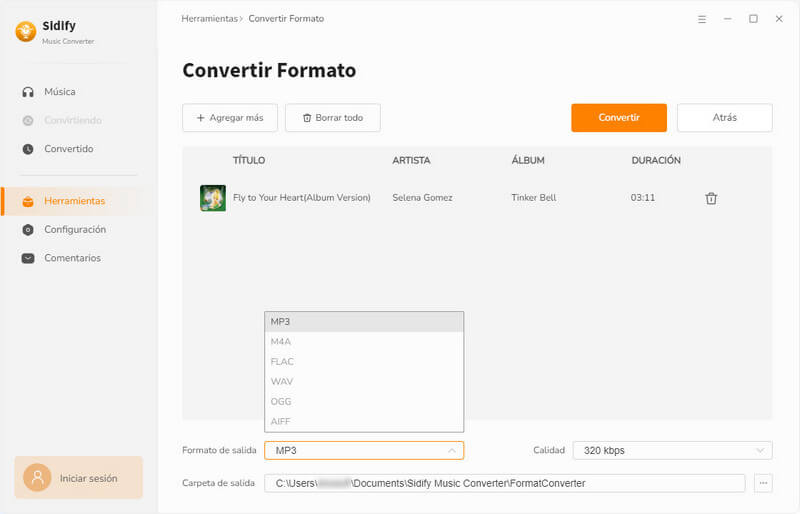The height and width of the screenshot is (514, 800).
Task: Click Herramientas breadcrumb link
Action: pos(210,19)
